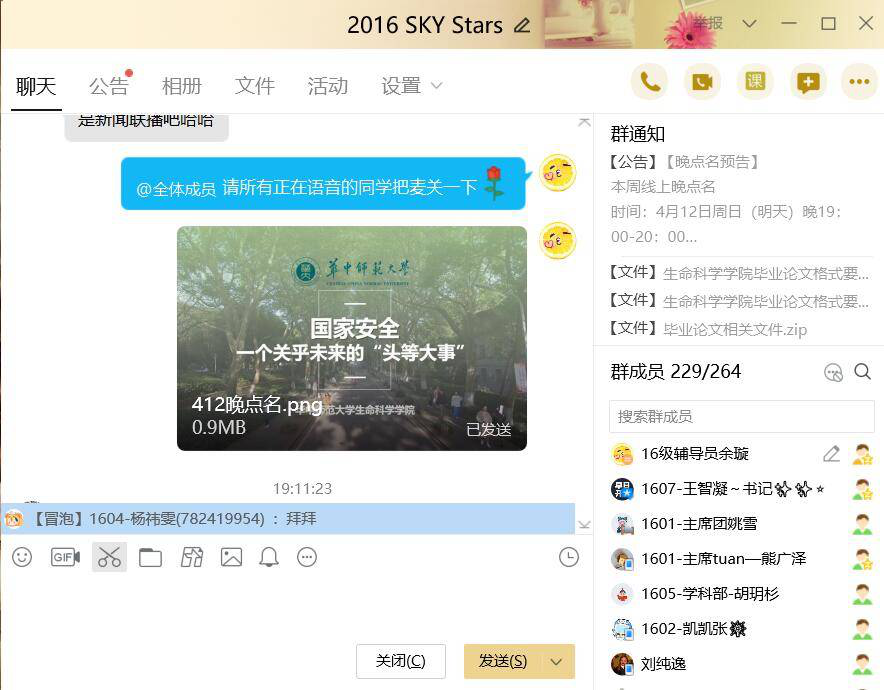
Task: Open the GIF sticker panel
Action: [65, 557]
